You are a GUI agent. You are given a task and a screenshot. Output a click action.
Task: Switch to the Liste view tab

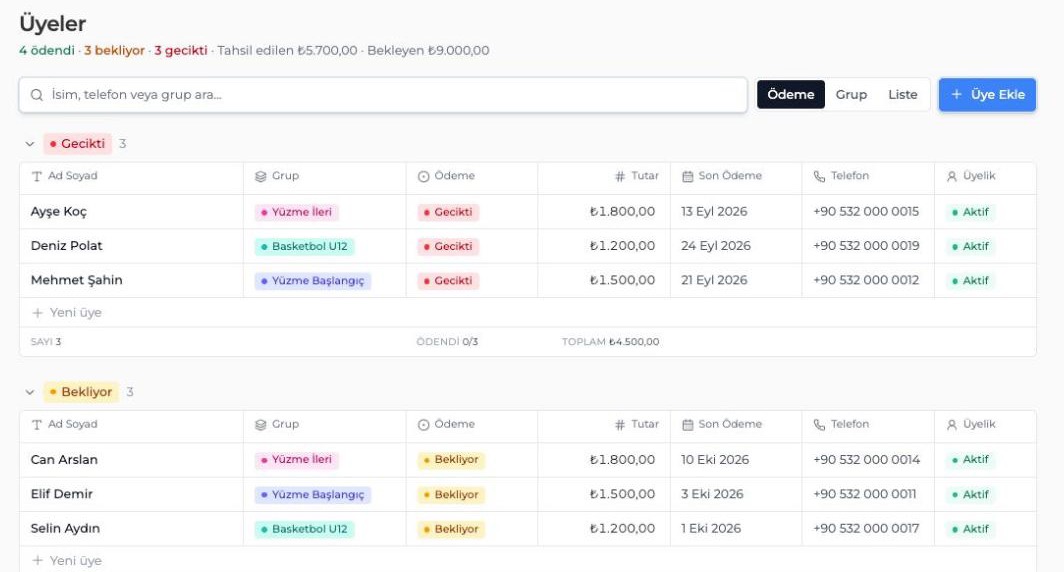coord(902,94)
